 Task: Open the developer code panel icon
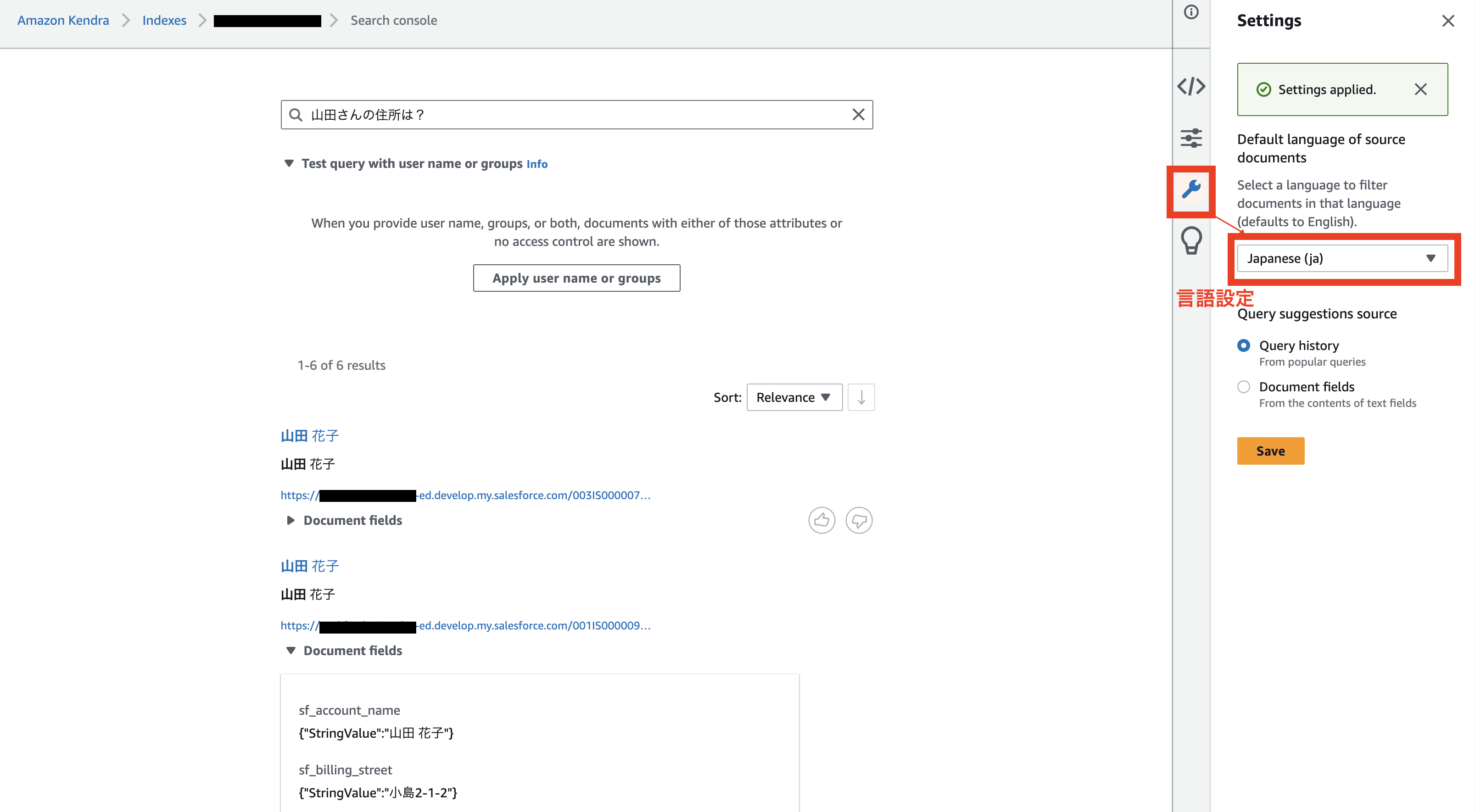(x=1191, y=86)
